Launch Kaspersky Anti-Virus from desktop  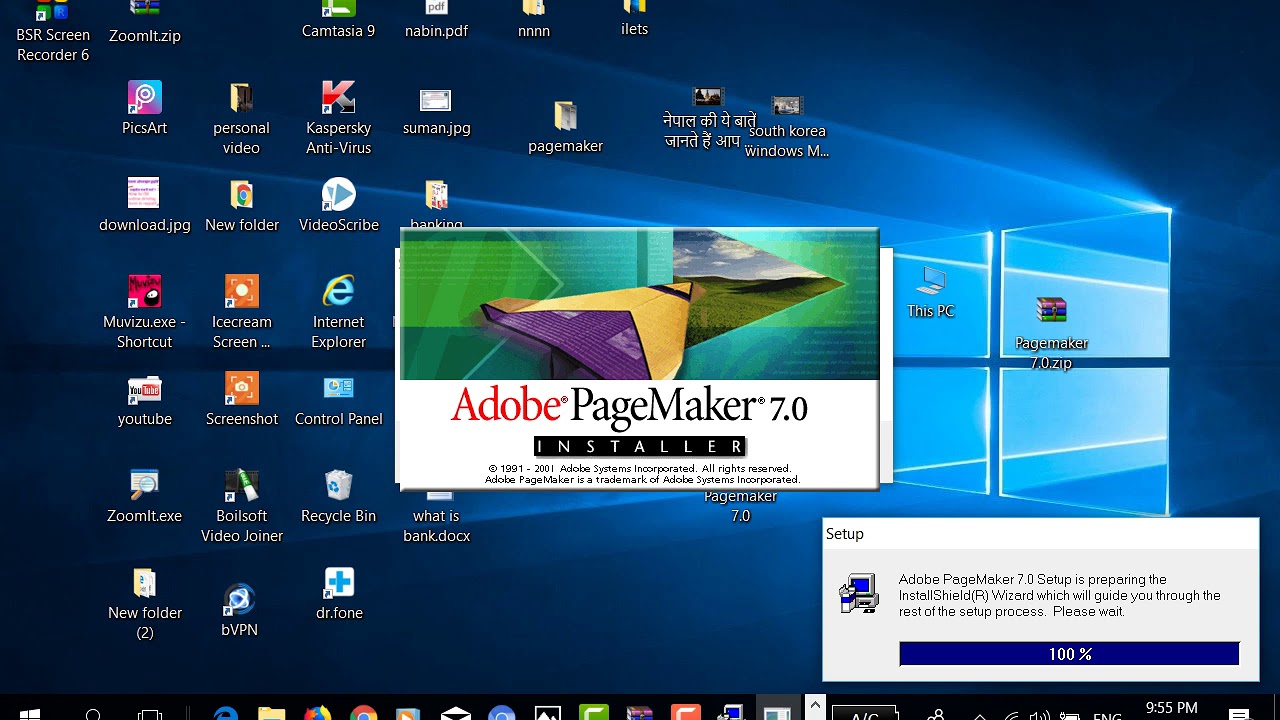[x=338, y=98]
